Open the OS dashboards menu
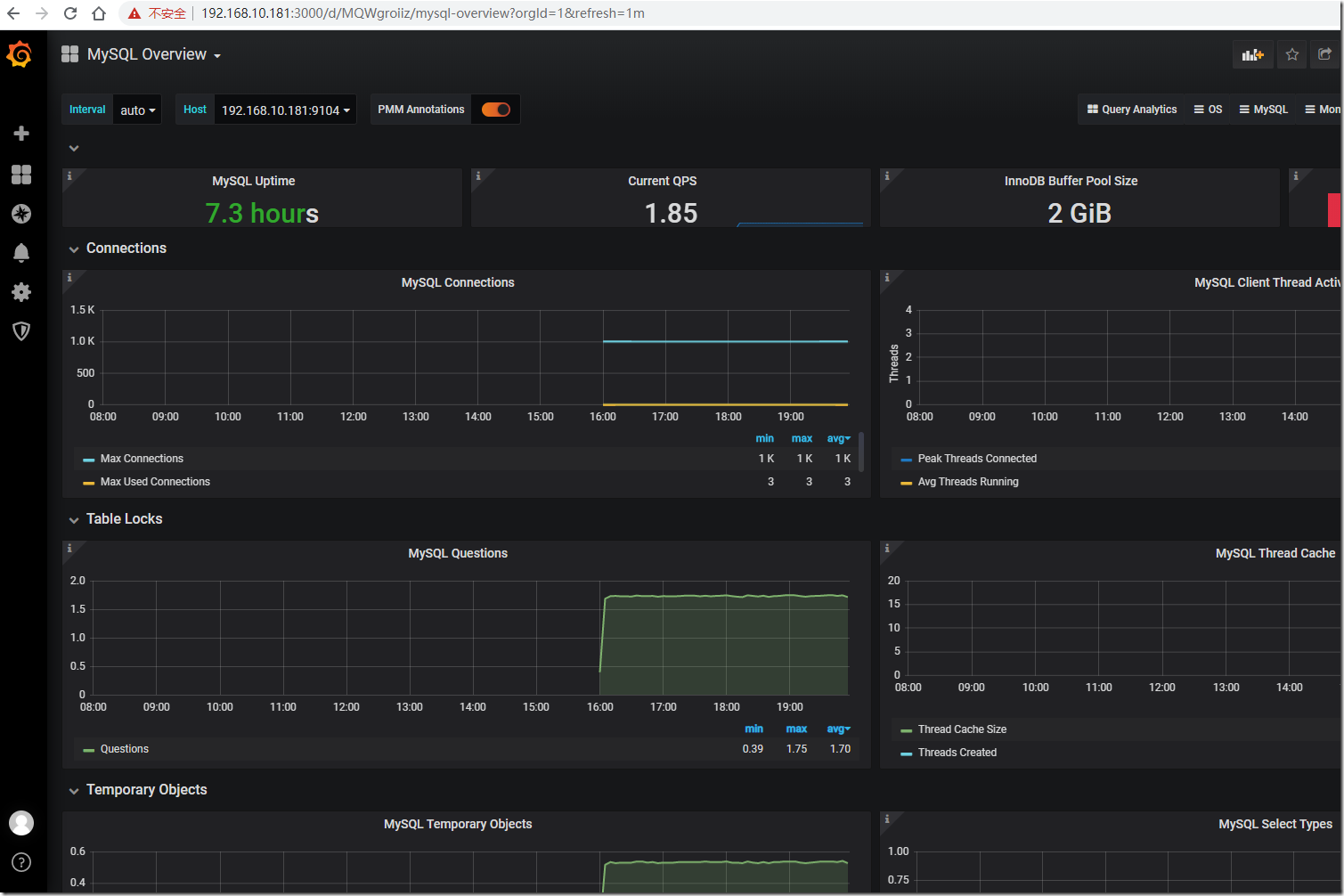This screenshot has width=1344, height=896. pyautogui.click(x=1208, y=110)
